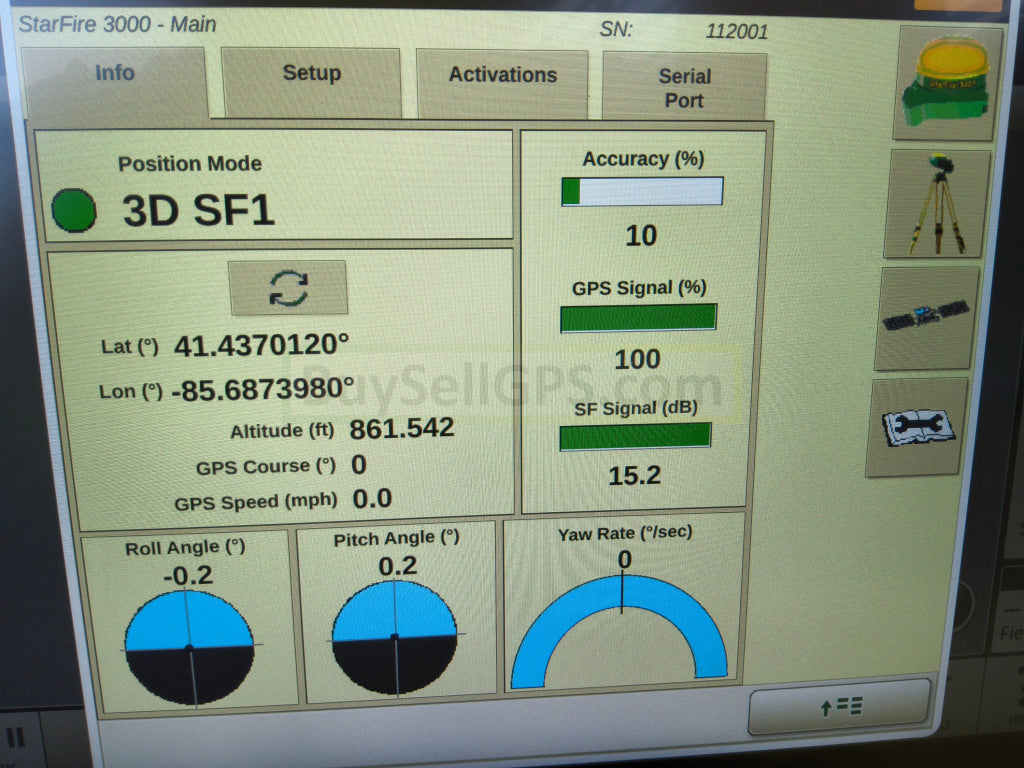This screenshot has height=768, width=1024.
Task: Click the GPS Speed value 0.0
Action: tap(372, 499)
